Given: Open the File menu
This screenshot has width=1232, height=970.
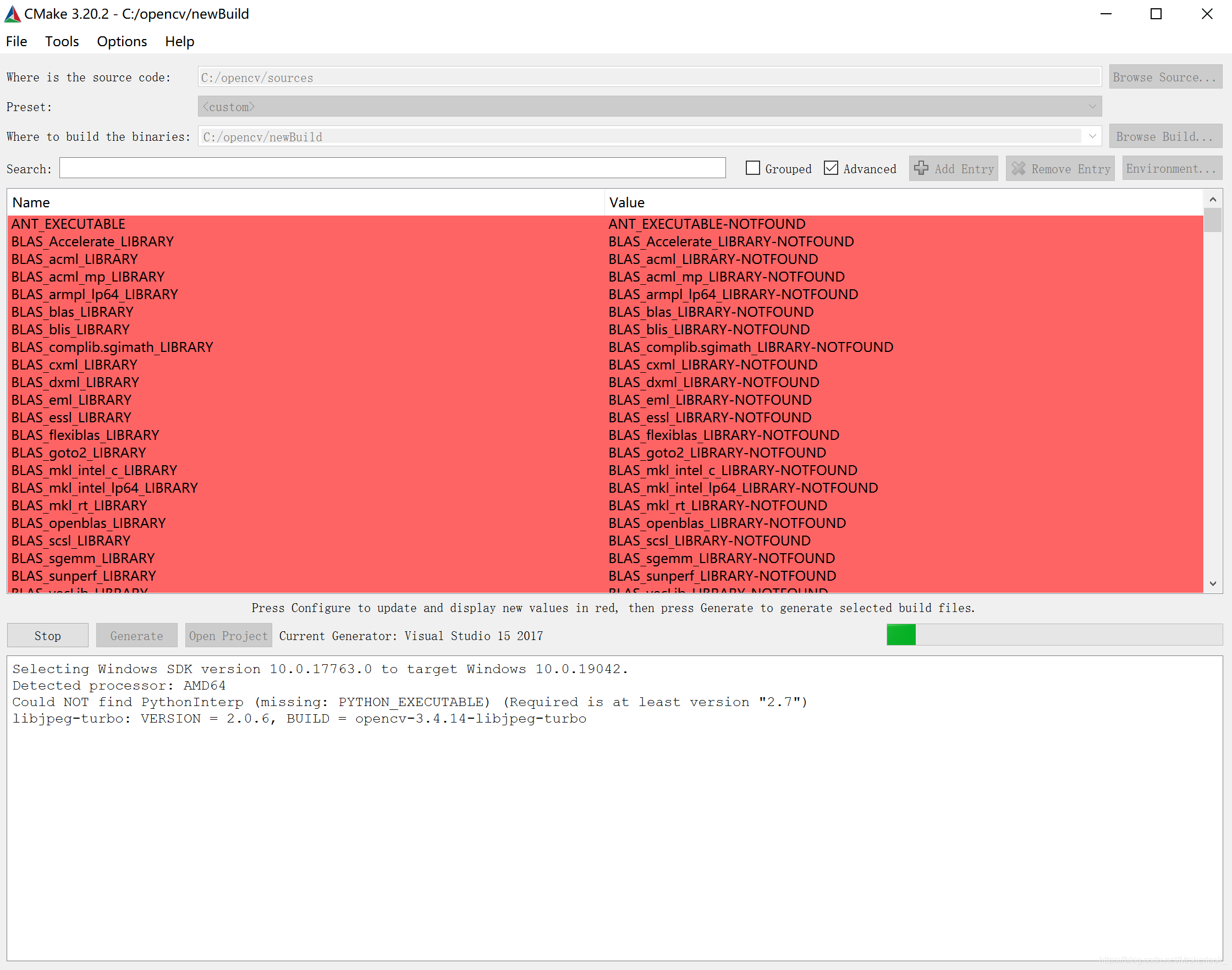Looking at the screenshot, I should pos(16,41).
